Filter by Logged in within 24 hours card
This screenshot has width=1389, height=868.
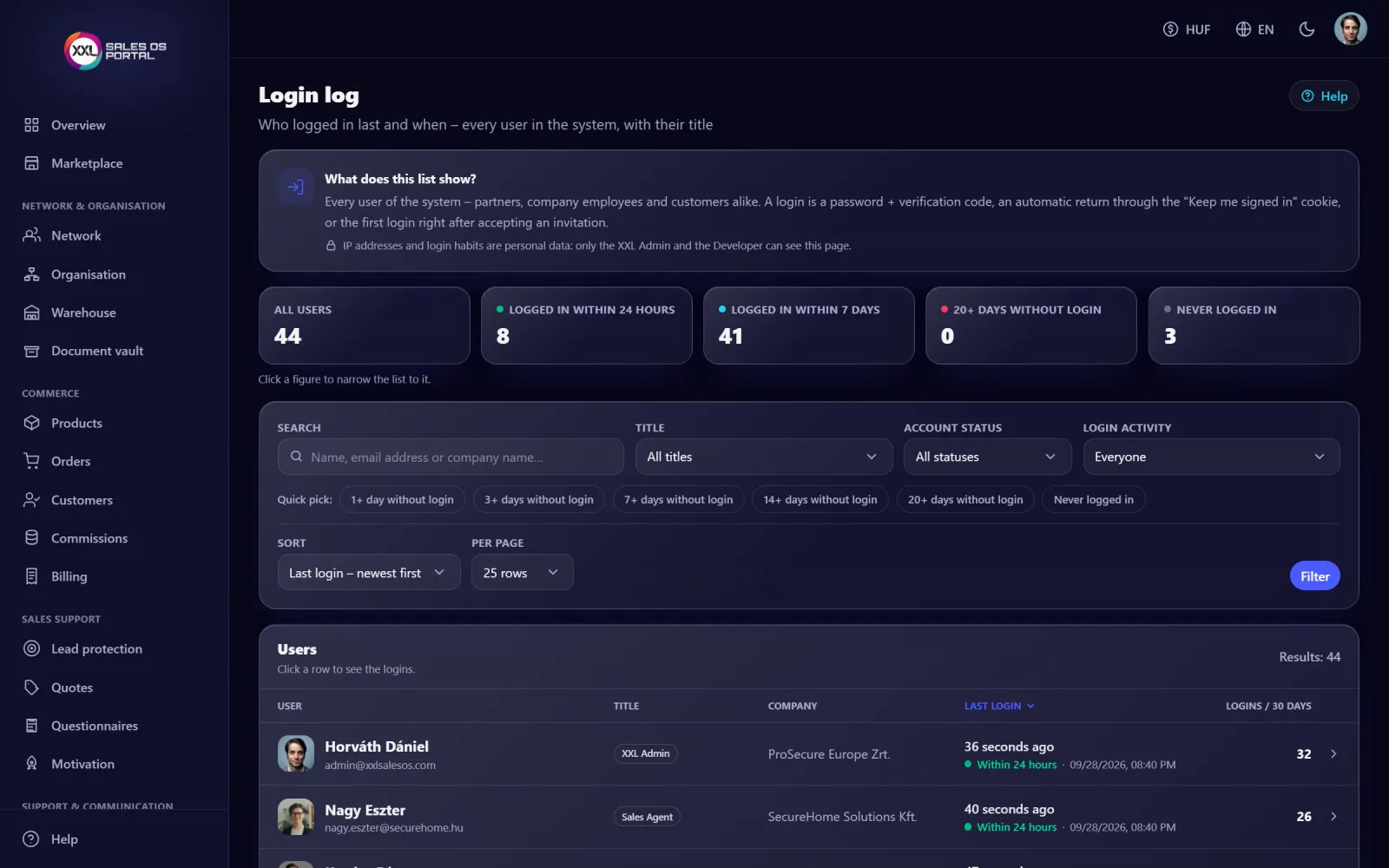pyautogui.click(x=587, y=325)
